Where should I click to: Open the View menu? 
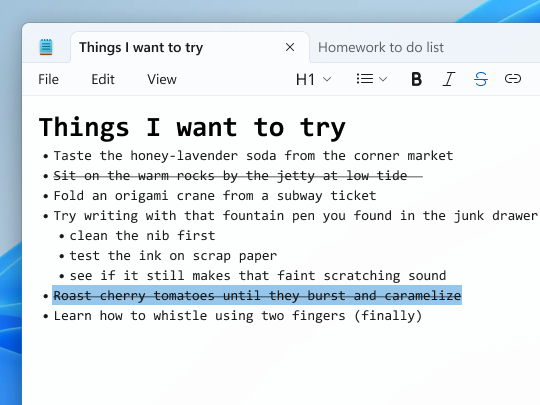(162, 80)
